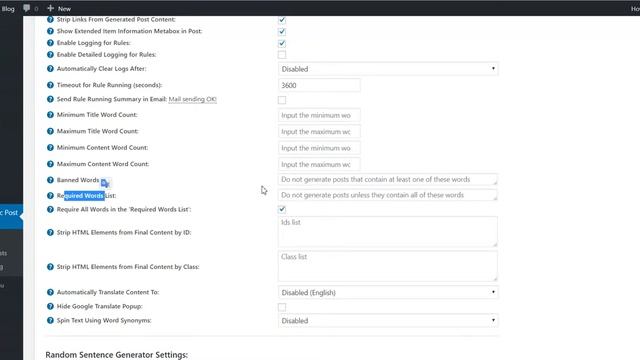Click the Banned Words text area
Screen dimensions: 640x360
click(388, 180)
